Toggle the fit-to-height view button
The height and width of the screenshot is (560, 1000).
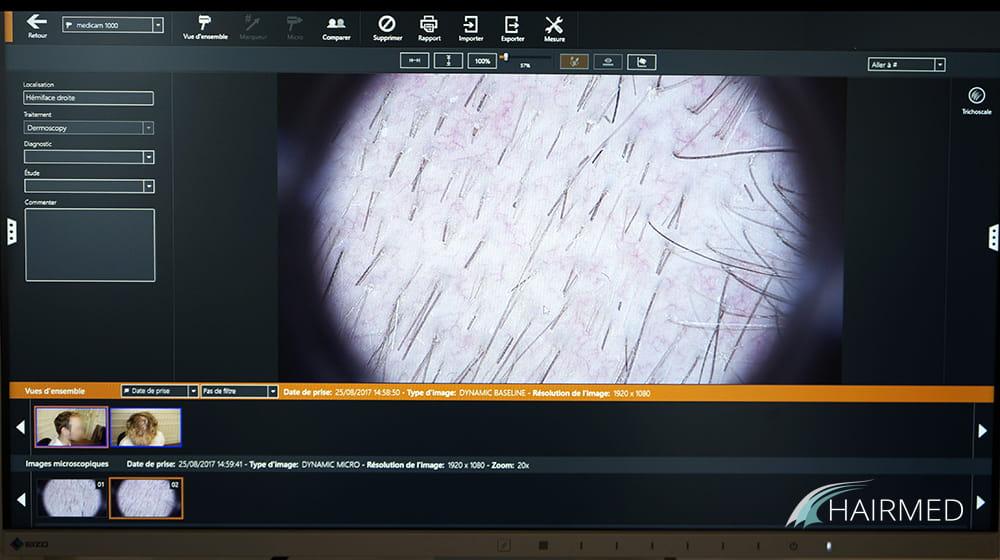click(x=448, y=61)
